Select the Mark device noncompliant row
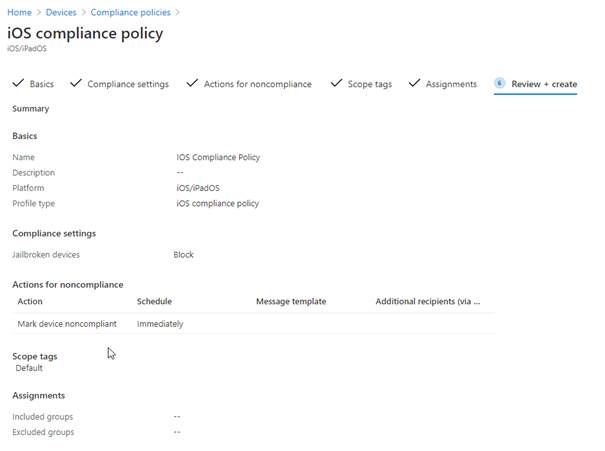 click(x=67, y=324)
